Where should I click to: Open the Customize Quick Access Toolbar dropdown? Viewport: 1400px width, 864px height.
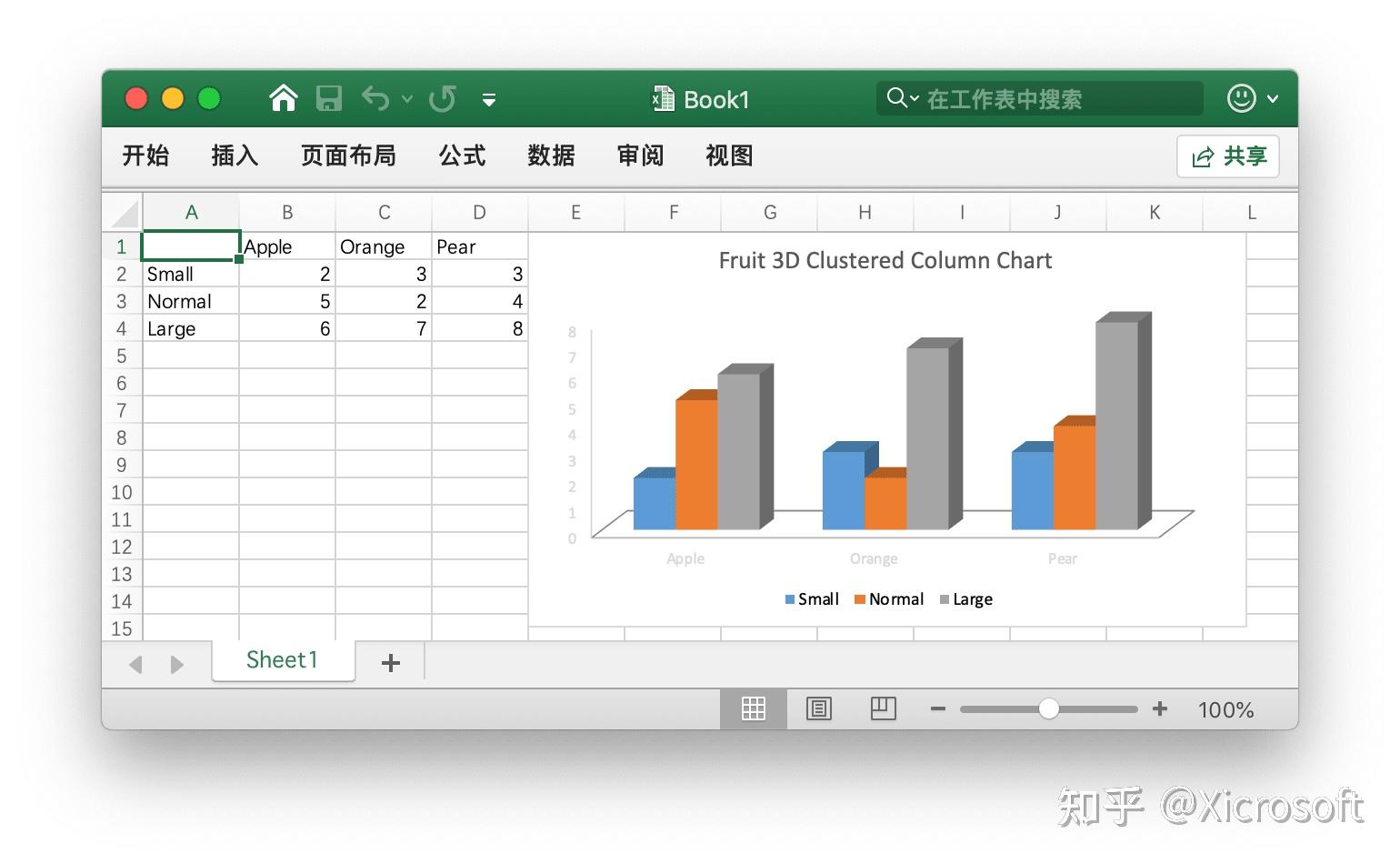pos(489,99)
